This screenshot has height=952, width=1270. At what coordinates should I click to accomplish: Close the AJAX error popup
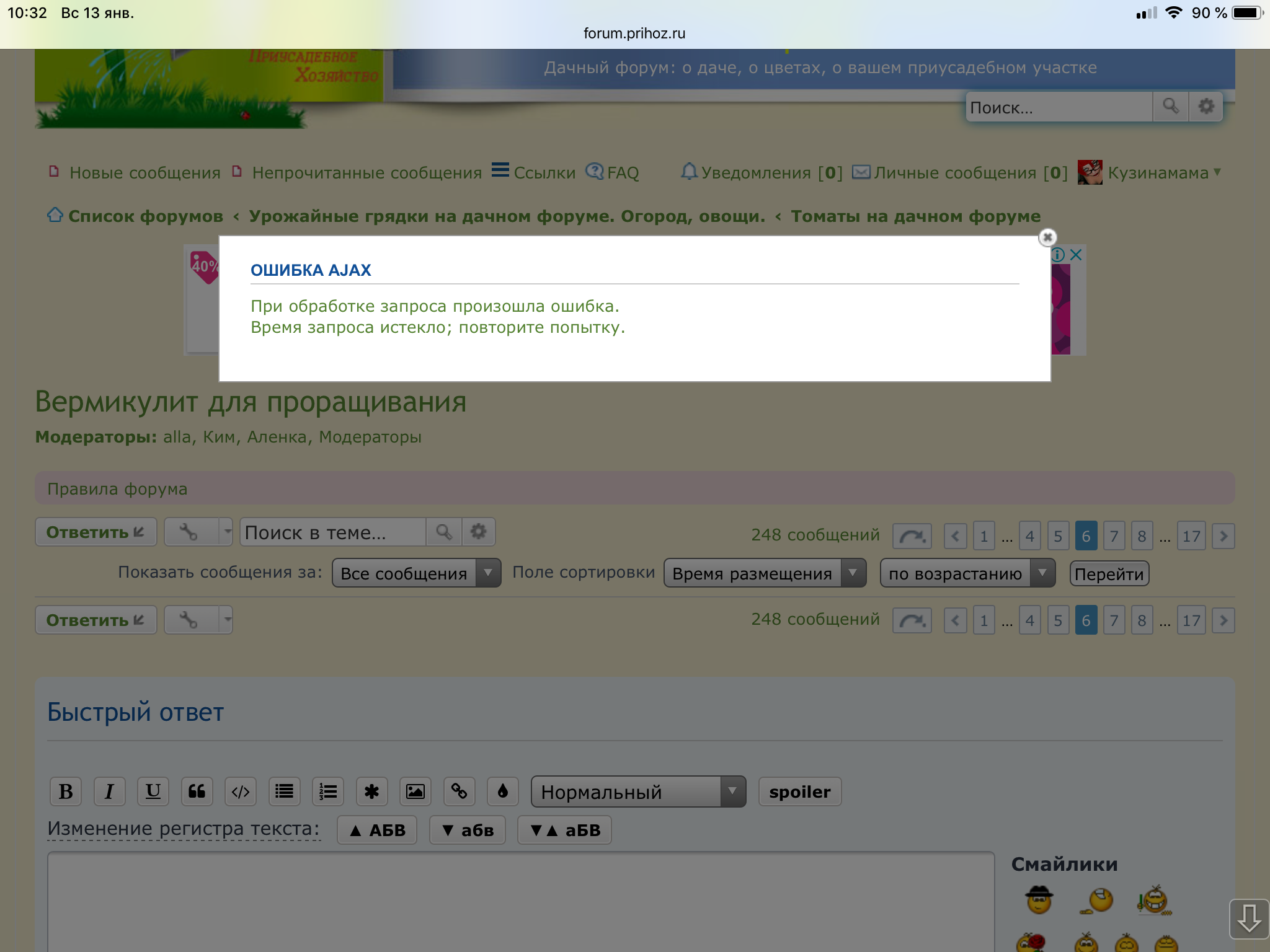(x=1047, y=237)
